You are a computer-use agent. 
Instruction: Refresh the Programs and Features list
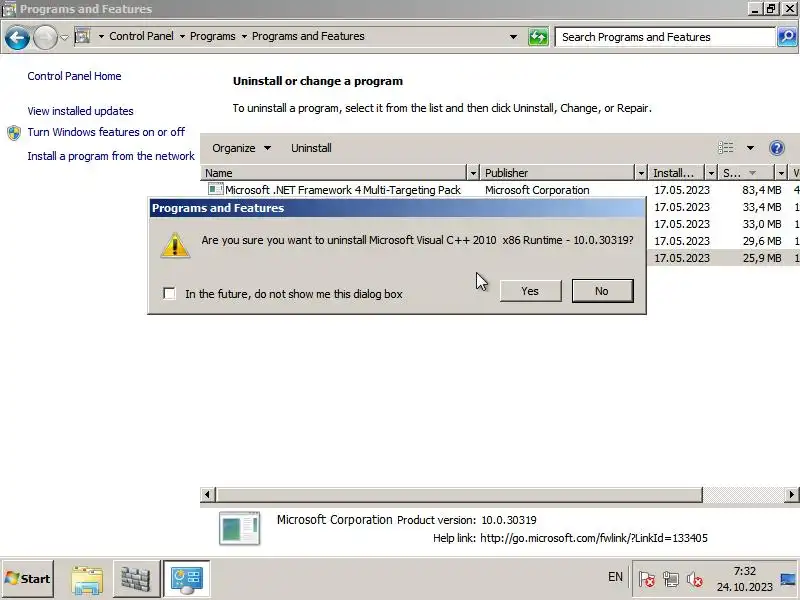pyautogui.click(x=538, y=37)
